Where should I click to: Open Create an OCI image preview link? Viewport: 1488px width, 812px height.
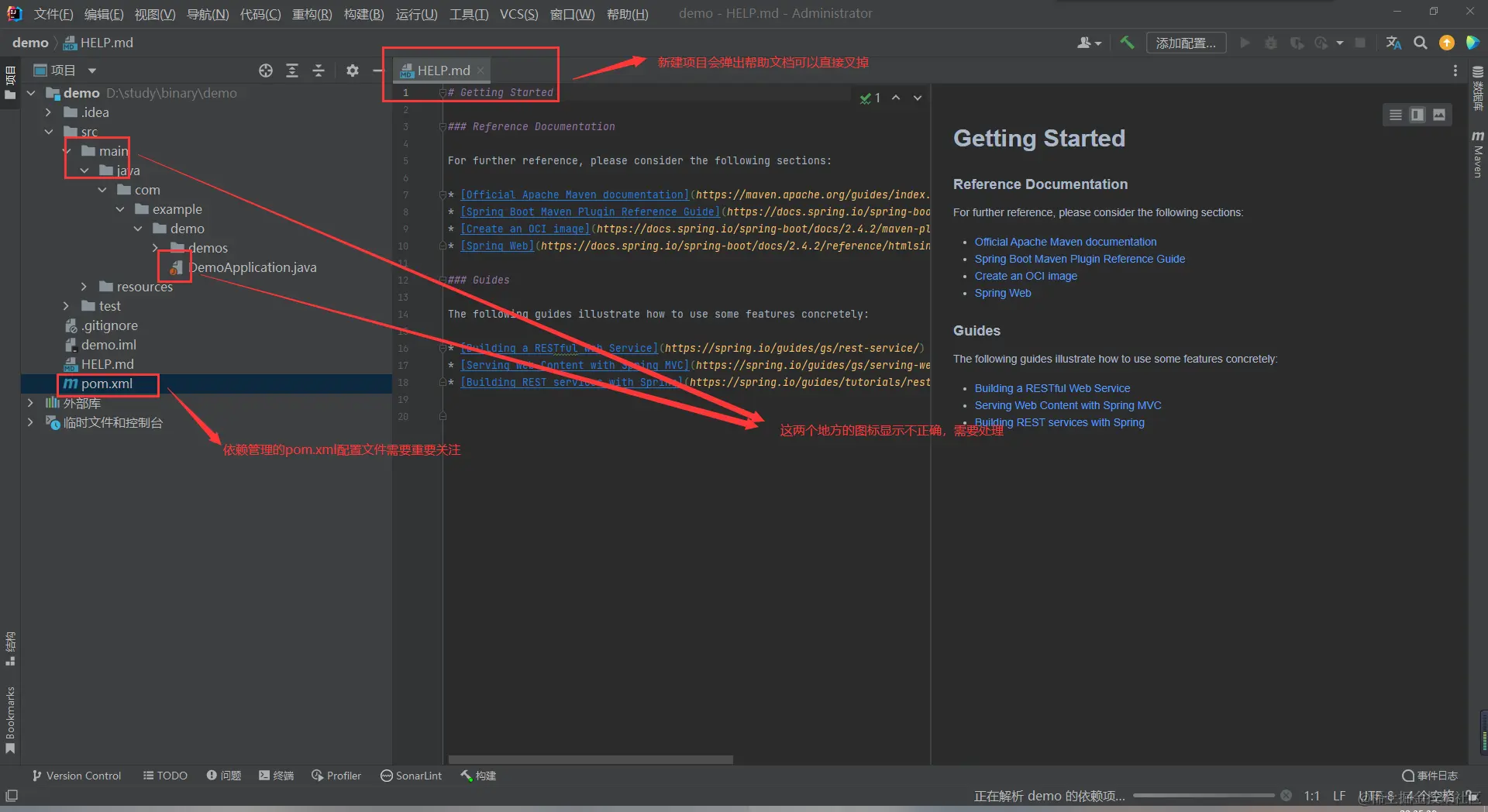click(x=1026, y=276)
